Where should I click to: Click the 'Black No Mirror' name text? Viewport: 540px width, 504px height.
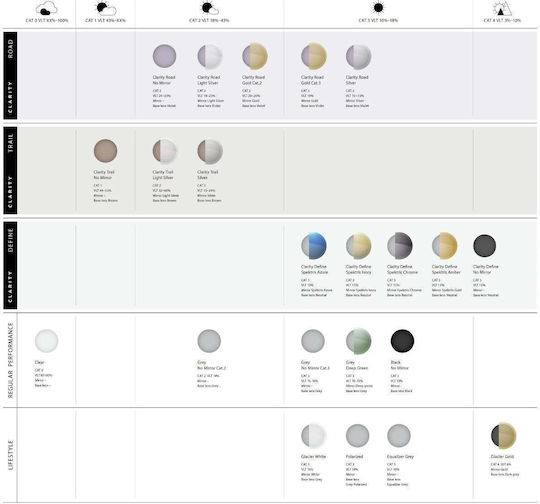click(399, 365)
